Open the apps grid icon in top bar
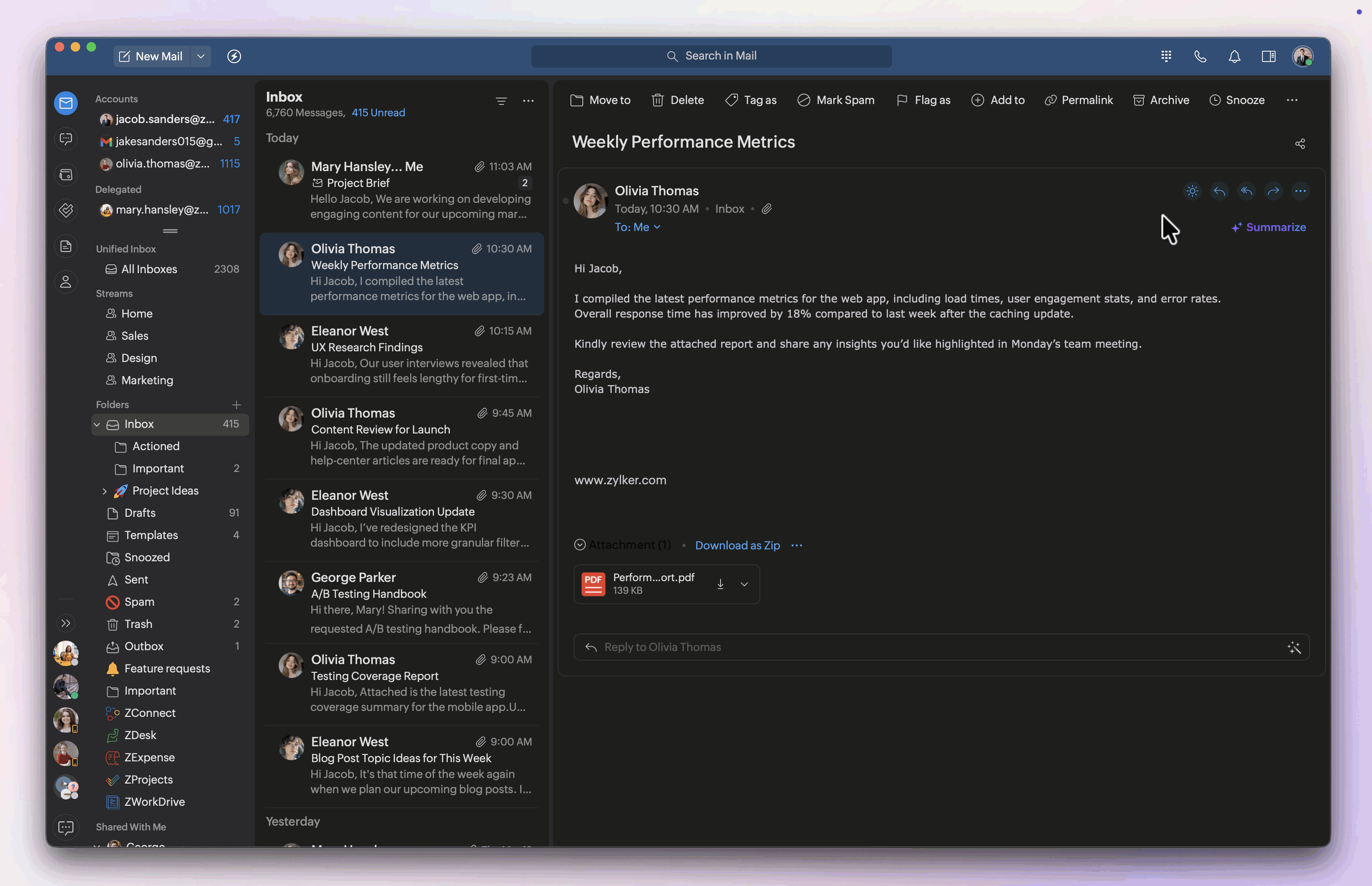This screenshot has height=886, width=1372. tap(1166, 56)
